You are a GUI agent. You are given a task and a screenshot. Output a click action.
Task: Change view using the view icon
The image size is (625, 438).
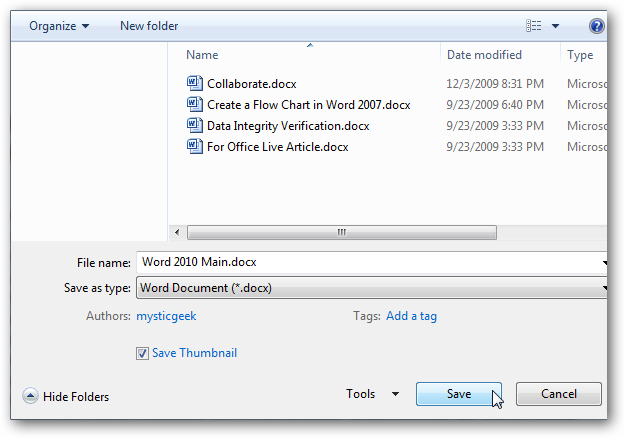click(533, 26)
